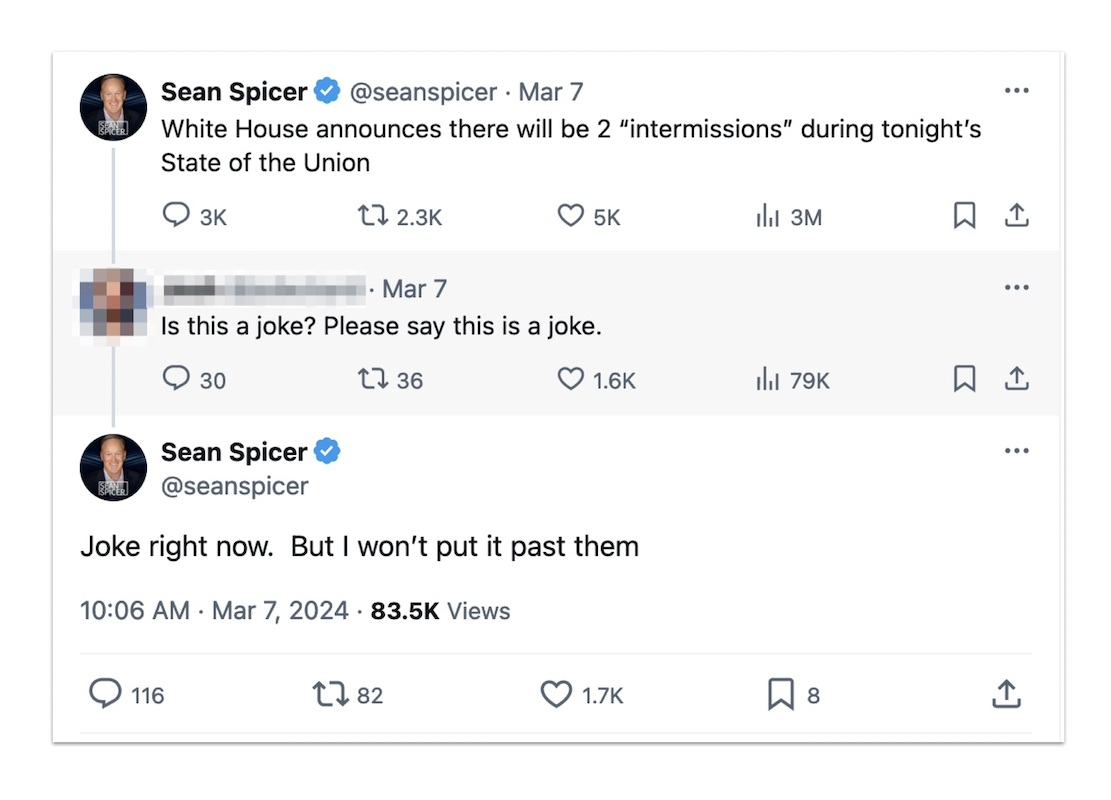Share the 'Joke right now' tweet

[x=1006, y=694]
